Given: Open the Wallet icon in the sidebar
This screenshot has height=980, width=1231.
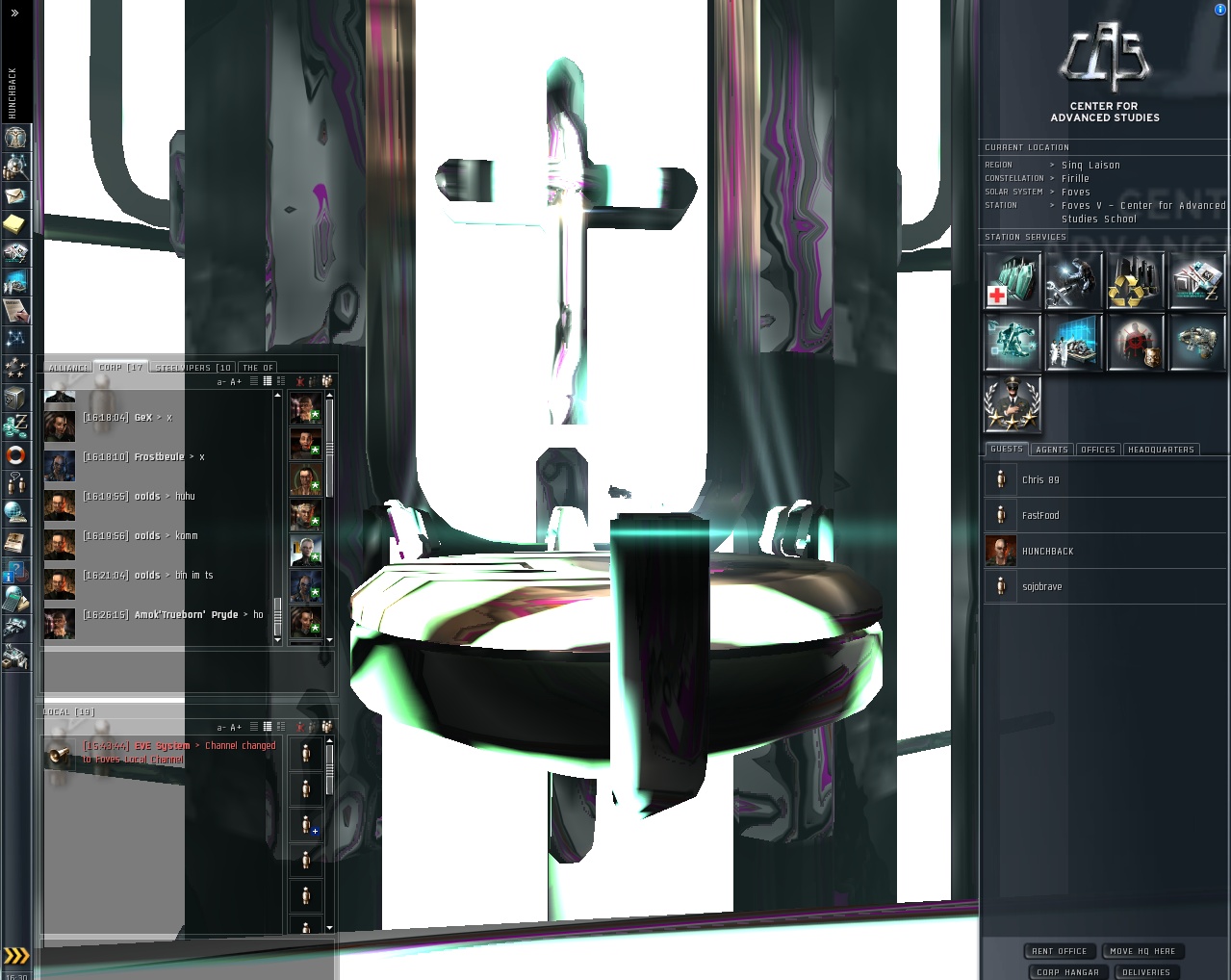Looking at the screenshot, I should coord(15,425).
